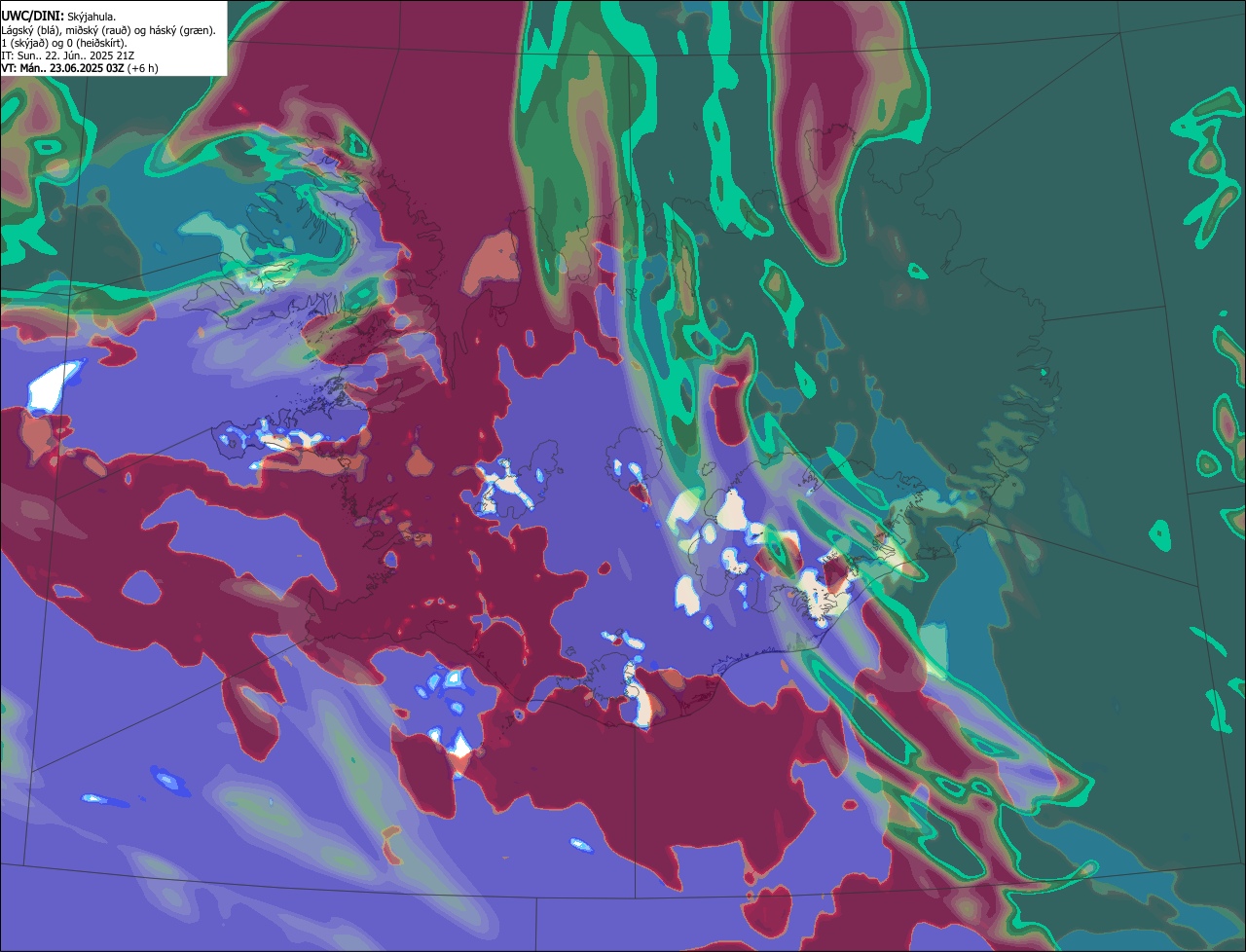The image size is (1246, 952).
Task: Click the 'VT: Mán.. 23.06.2025 03Z' valid time
Action: pyautogui.click(x=63, y=68)
